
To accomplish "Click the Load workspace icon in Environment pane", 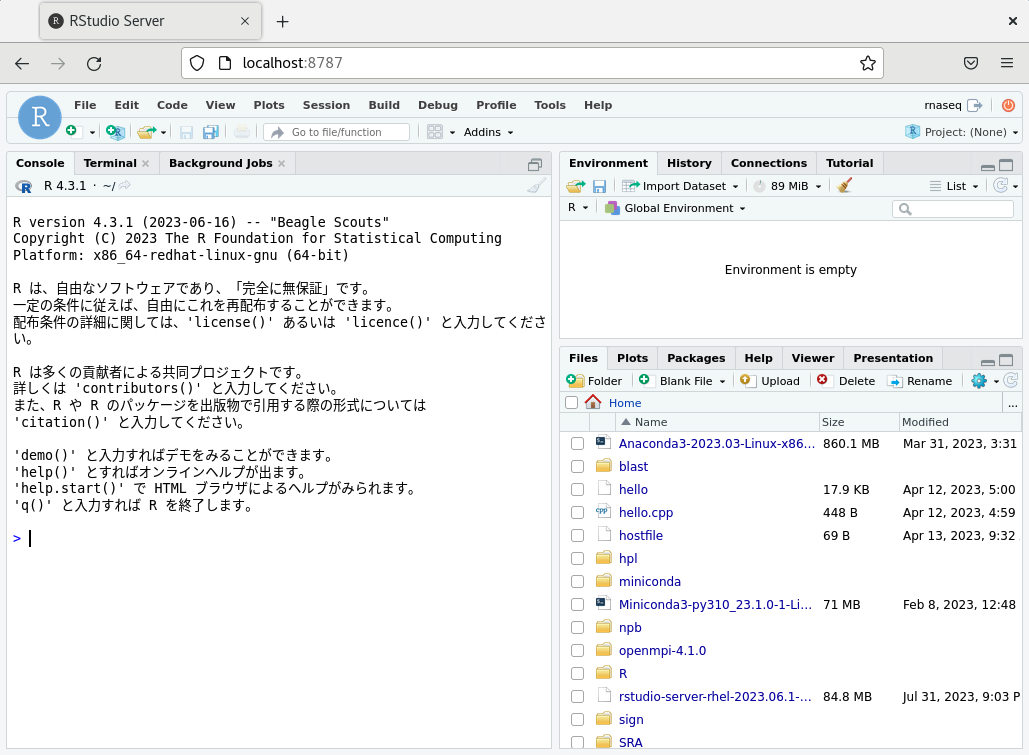I will pyautogui.click(x=576, y=186).
